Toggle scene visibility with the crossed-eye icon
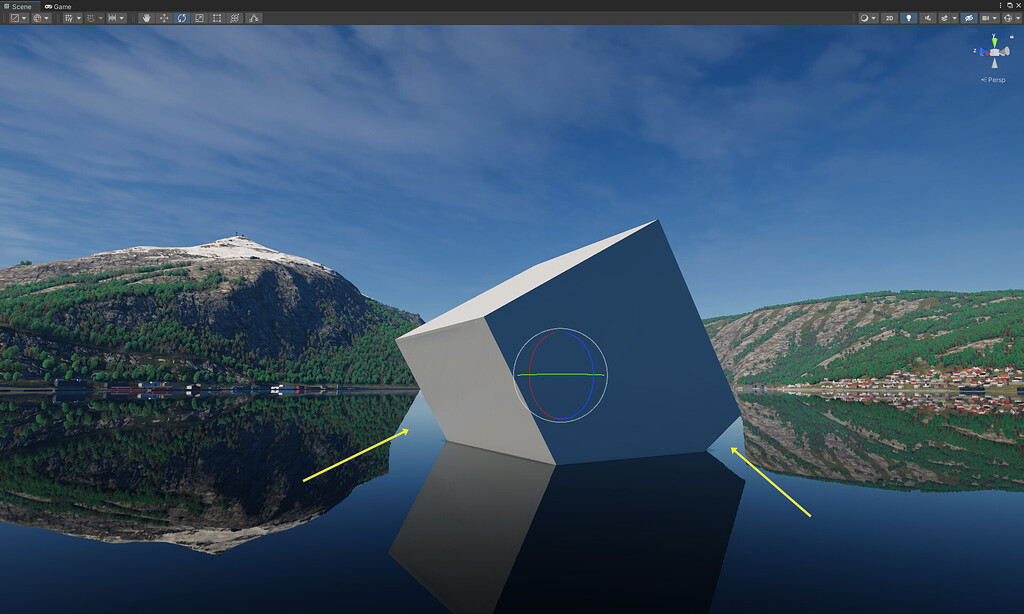The width and height of the screenshot is (1024, 614). 970,18
